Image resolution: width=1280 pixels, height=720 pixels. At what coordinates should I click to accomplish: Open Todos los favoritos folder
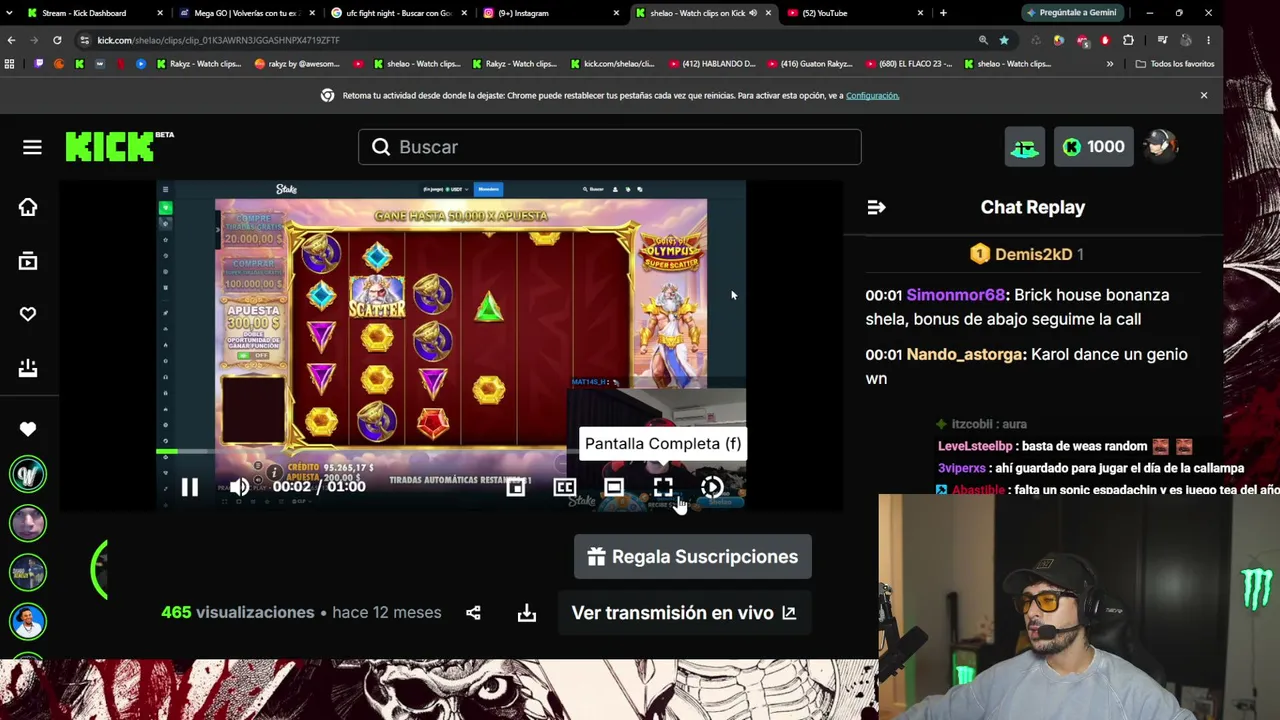pos(1176,64)
